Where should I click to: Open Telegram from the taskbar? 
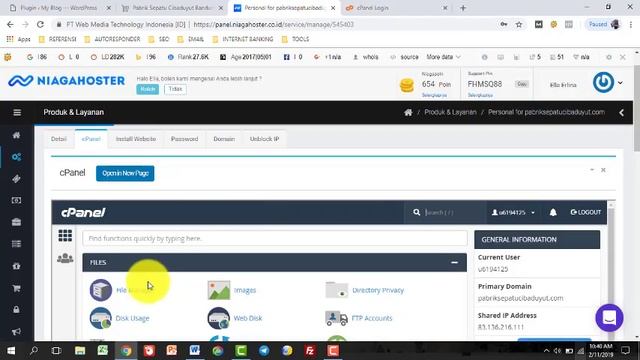point(264,351)
